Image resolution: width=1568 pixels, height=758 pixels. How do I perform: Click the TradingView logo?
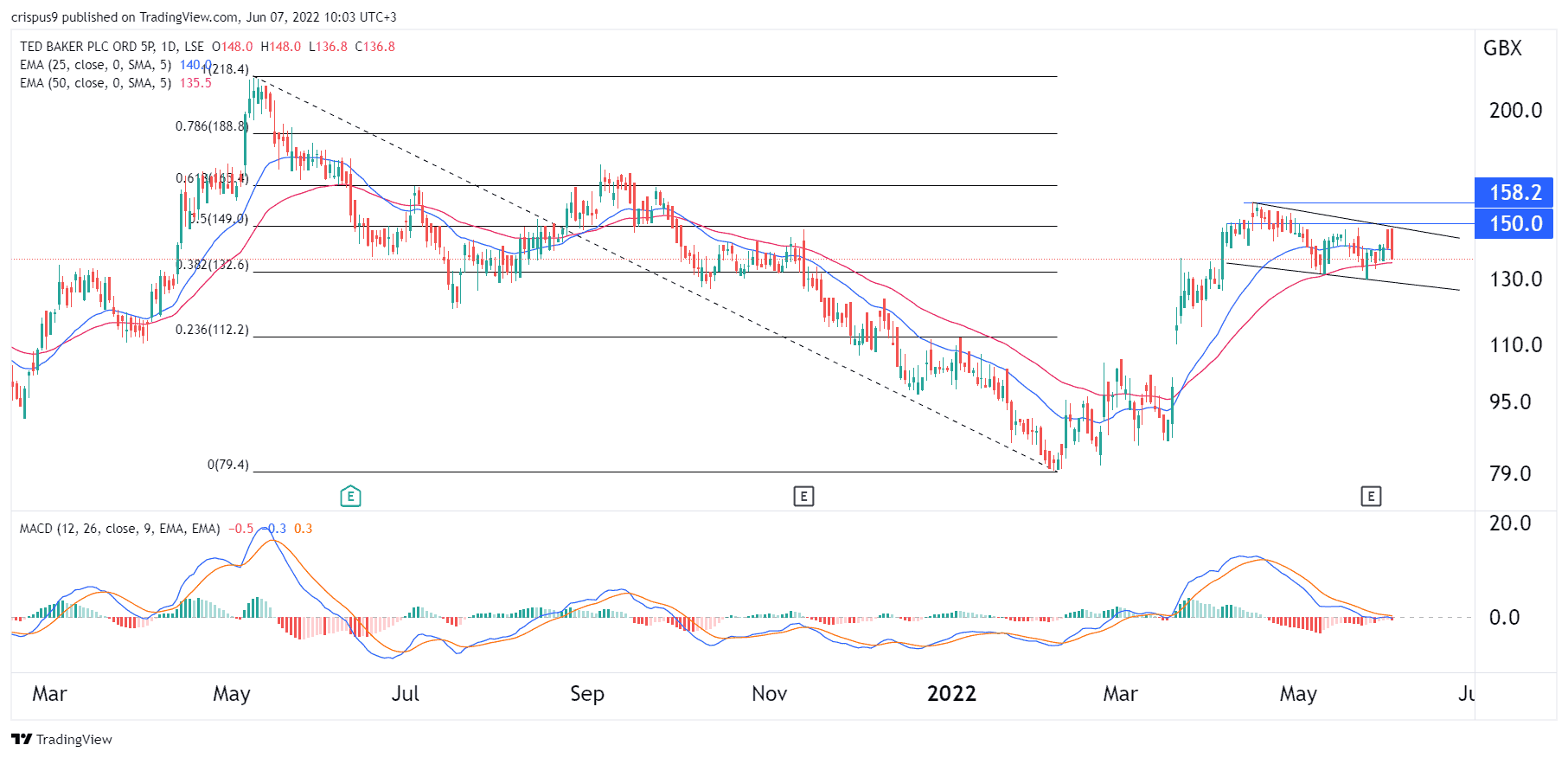62,739
